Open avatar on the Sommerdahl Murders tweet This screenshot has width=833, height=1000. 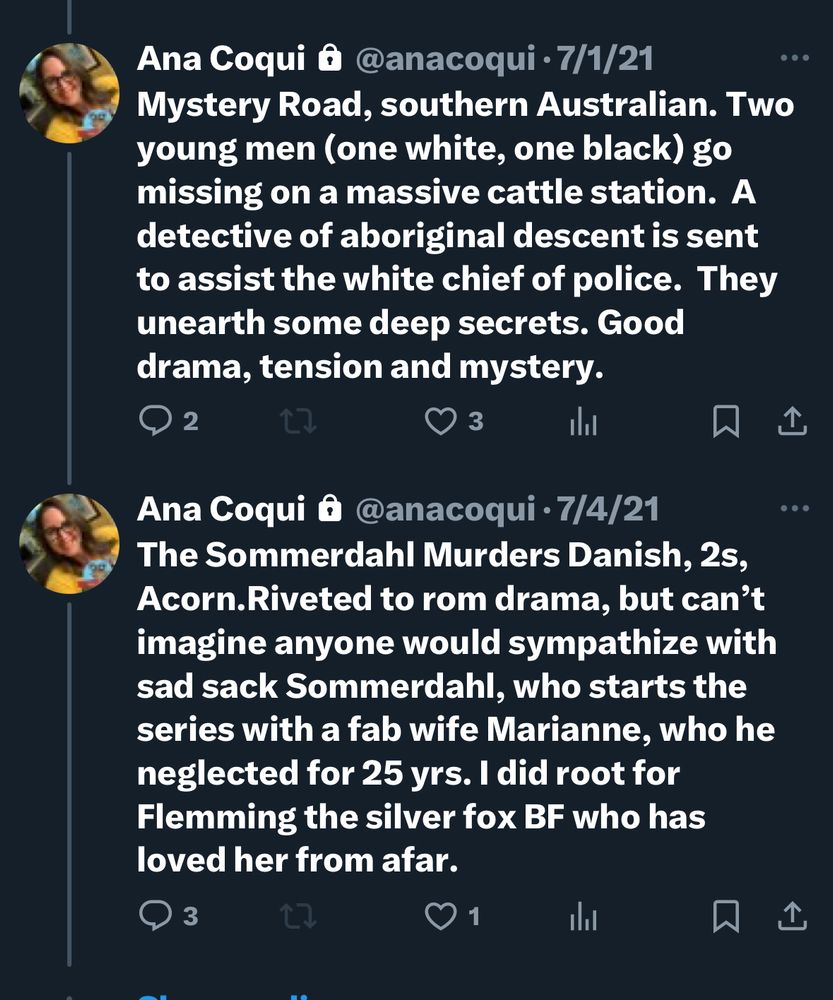click(69, 543)
